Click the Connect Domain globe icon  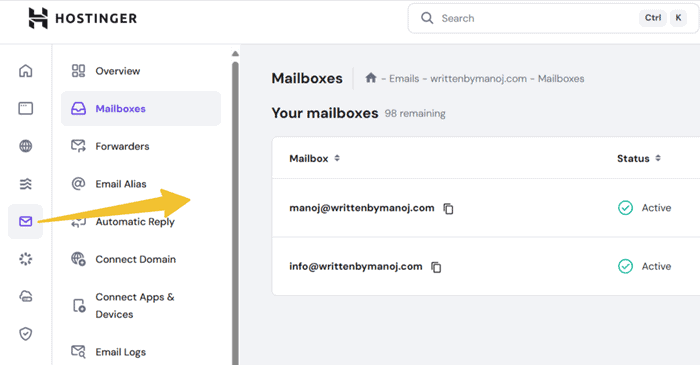[78, 259]
